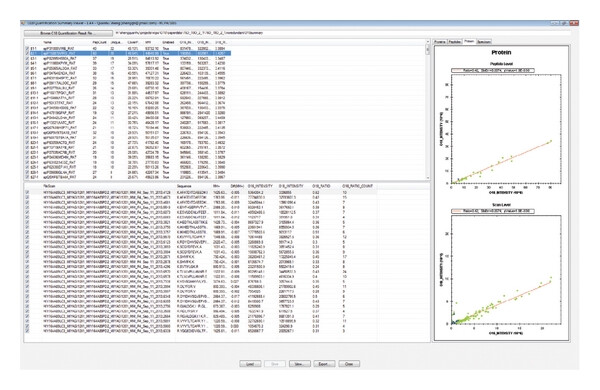Click the Peptide Level scatter plot
This screenshot has width=600, height=390.
(506, 129)
